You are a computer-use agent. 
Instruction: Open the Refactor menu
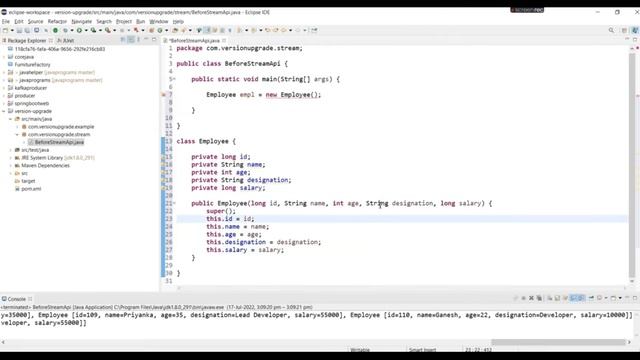(57, 21)
